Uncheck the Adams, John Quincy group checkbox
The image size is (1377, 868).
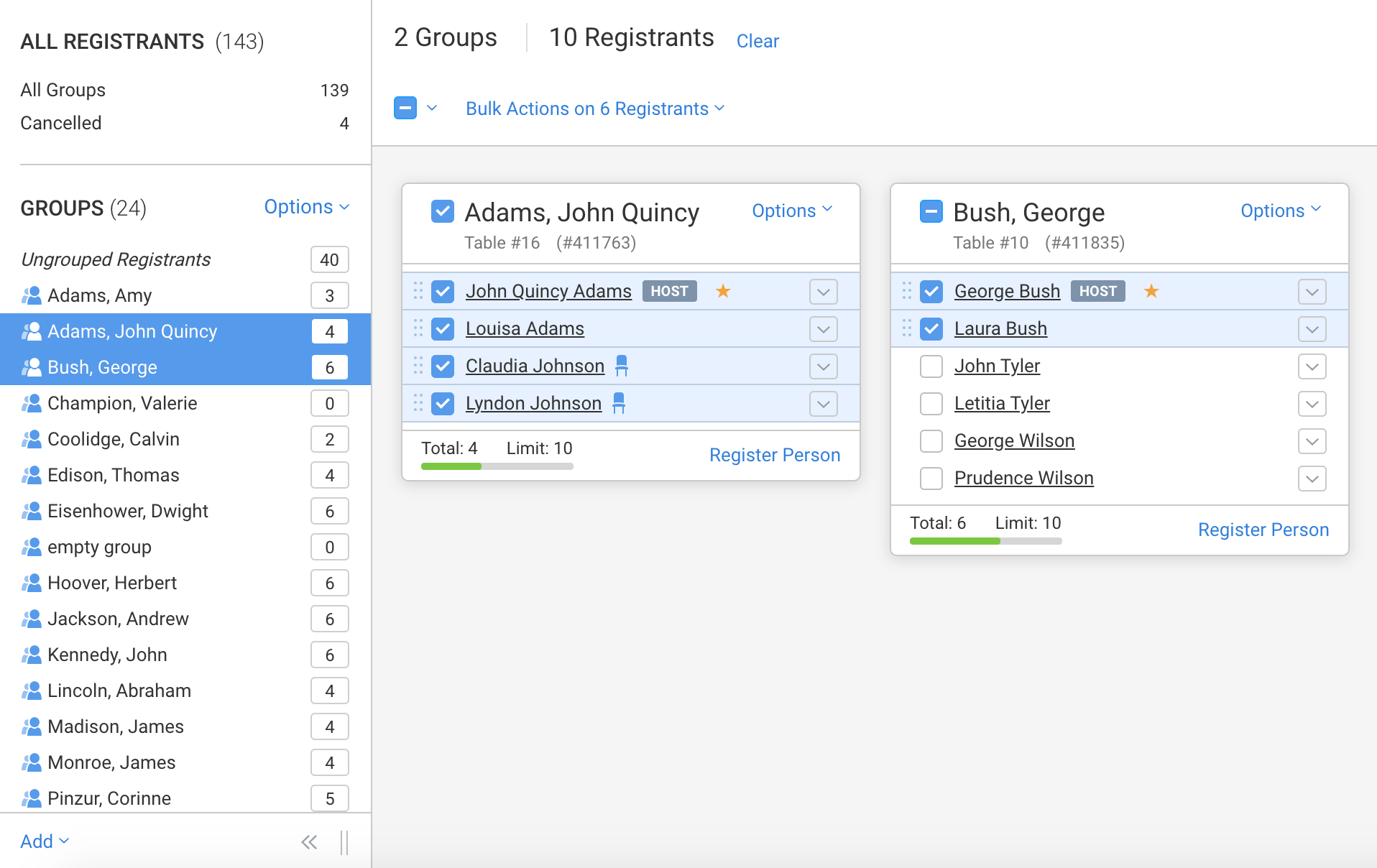point(443,211)
